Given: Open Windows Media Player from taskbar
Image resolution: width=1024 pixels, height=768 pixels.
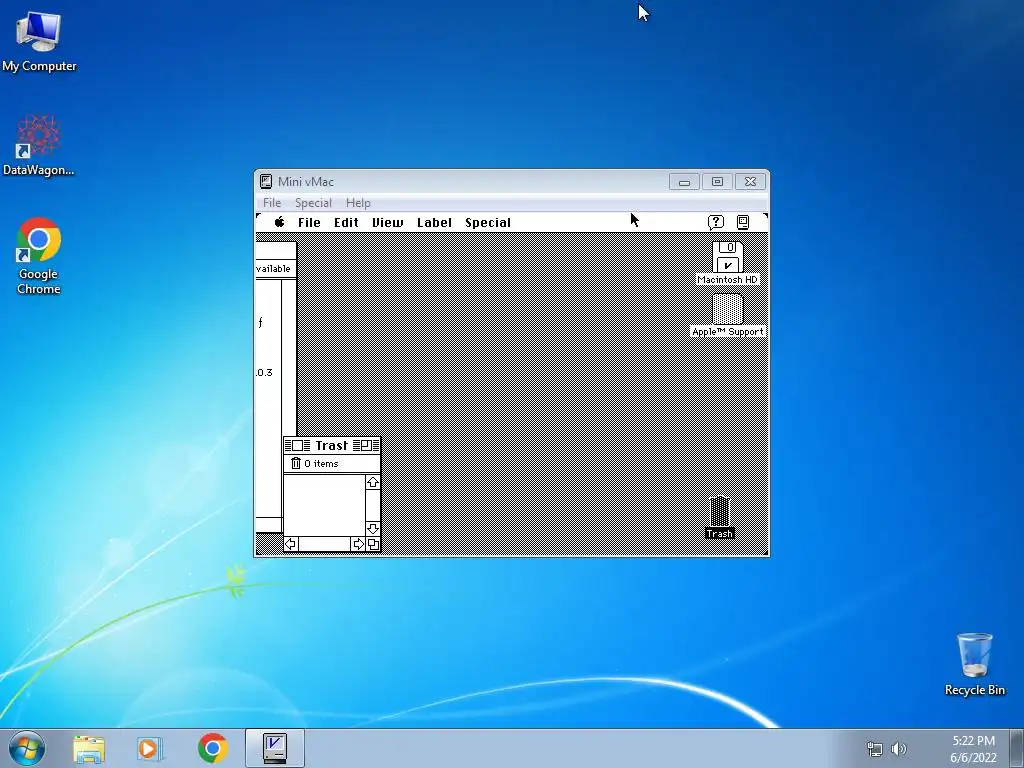Looking at the screenshot, I should click(x=150, y=748).
